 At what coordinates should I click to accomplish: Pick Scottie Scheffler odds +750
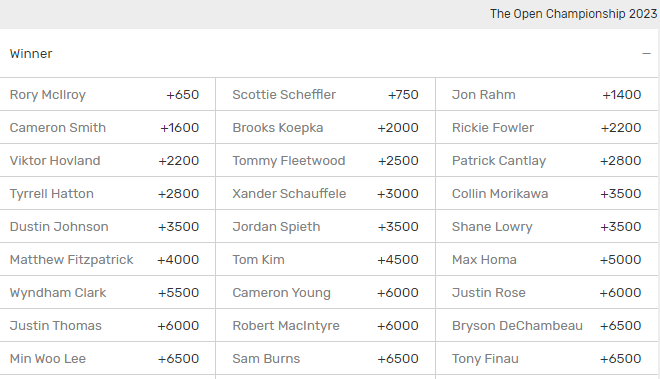[325, 94]
